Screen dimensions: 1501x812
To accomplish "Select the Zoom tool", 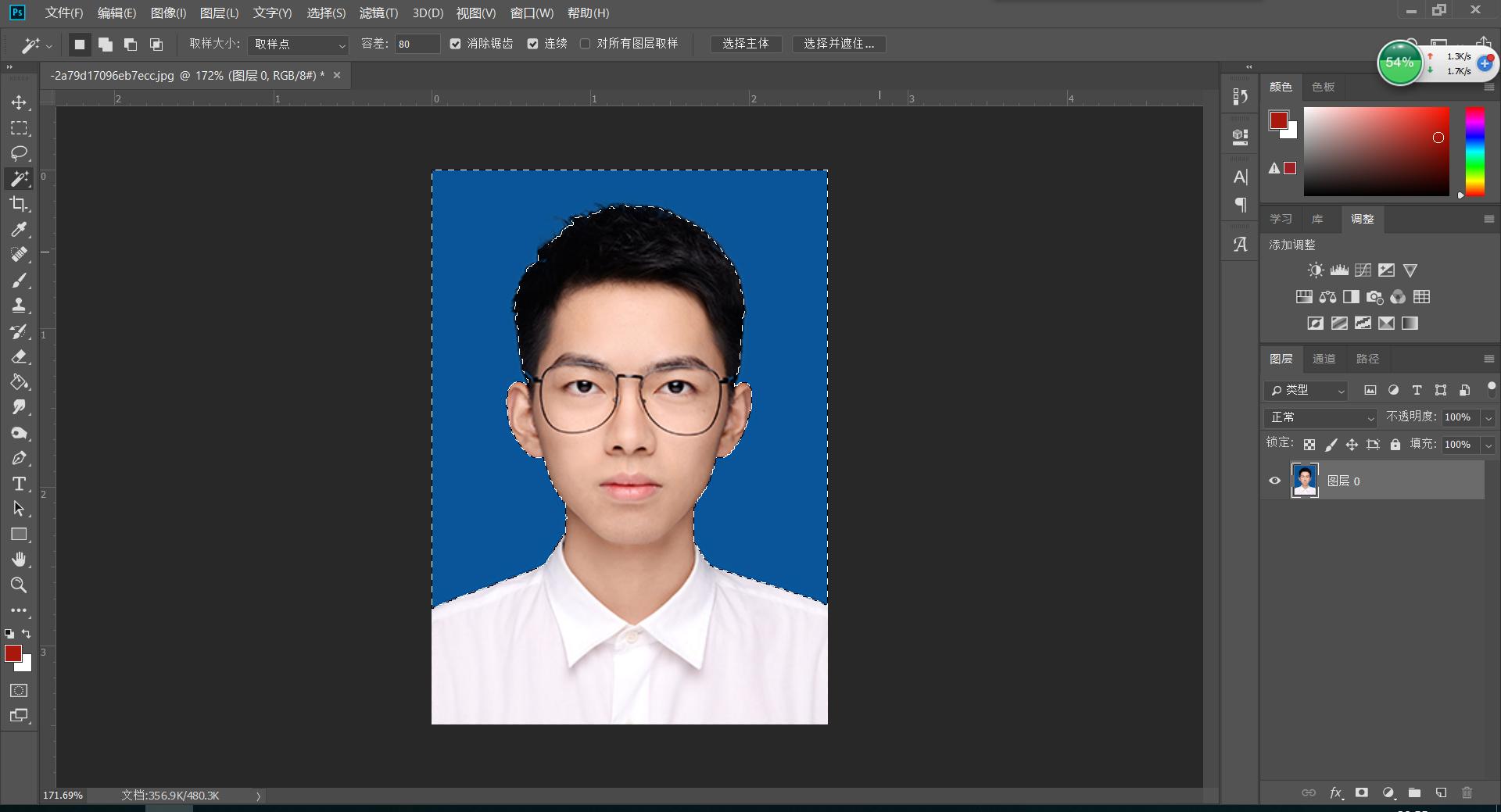I will (19, 585).
